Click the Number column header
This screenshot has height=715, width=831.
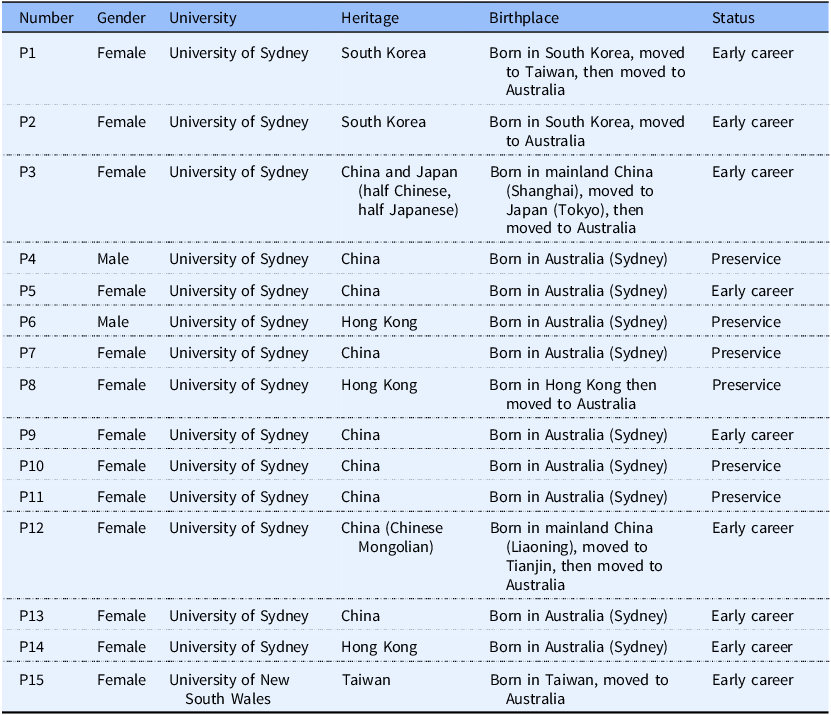coord(46,18)
